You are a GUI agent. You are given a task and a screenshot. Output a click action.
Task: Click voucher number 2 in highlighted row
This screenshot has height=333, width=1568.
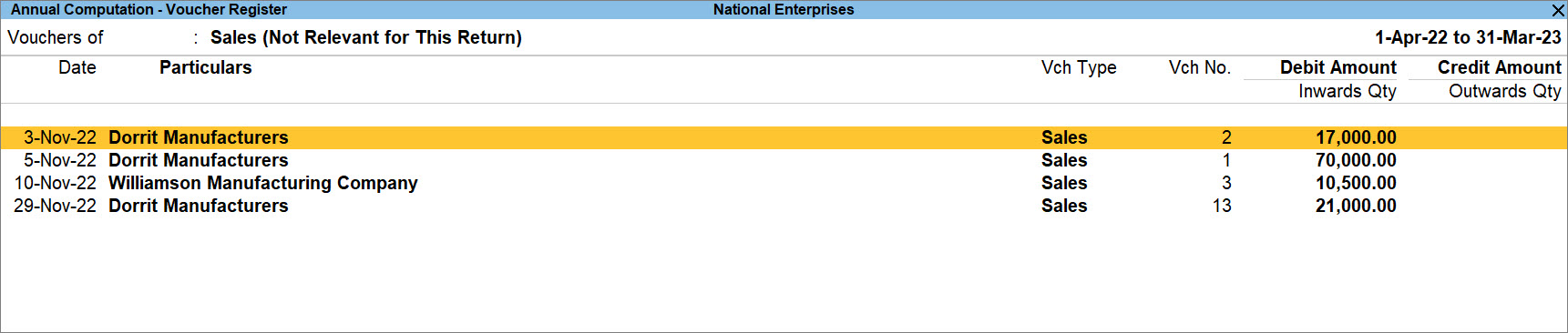point(1226,137)
